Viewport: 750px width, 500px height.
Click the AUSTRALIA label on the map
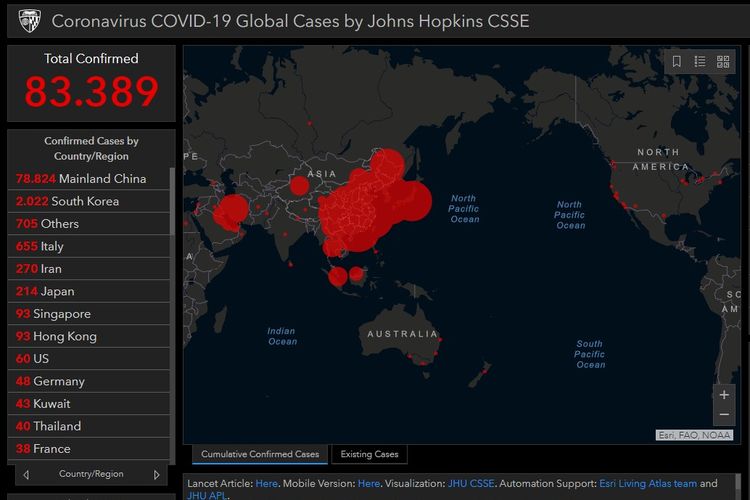(402, 334)
